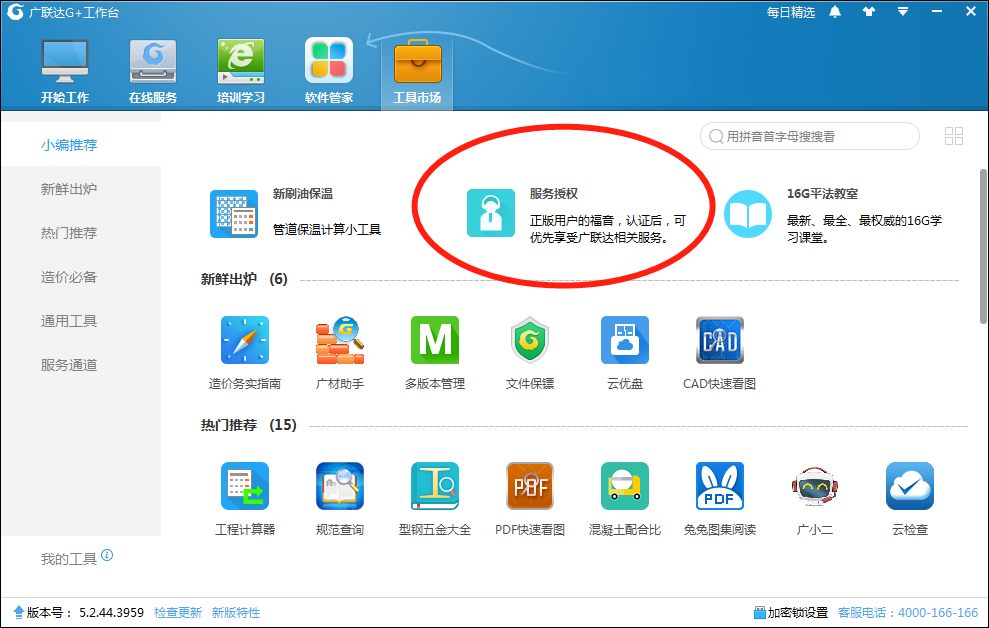Launch the PDF快速看图 tool
This screenshot has height=628, width=989.
[530, 486]
